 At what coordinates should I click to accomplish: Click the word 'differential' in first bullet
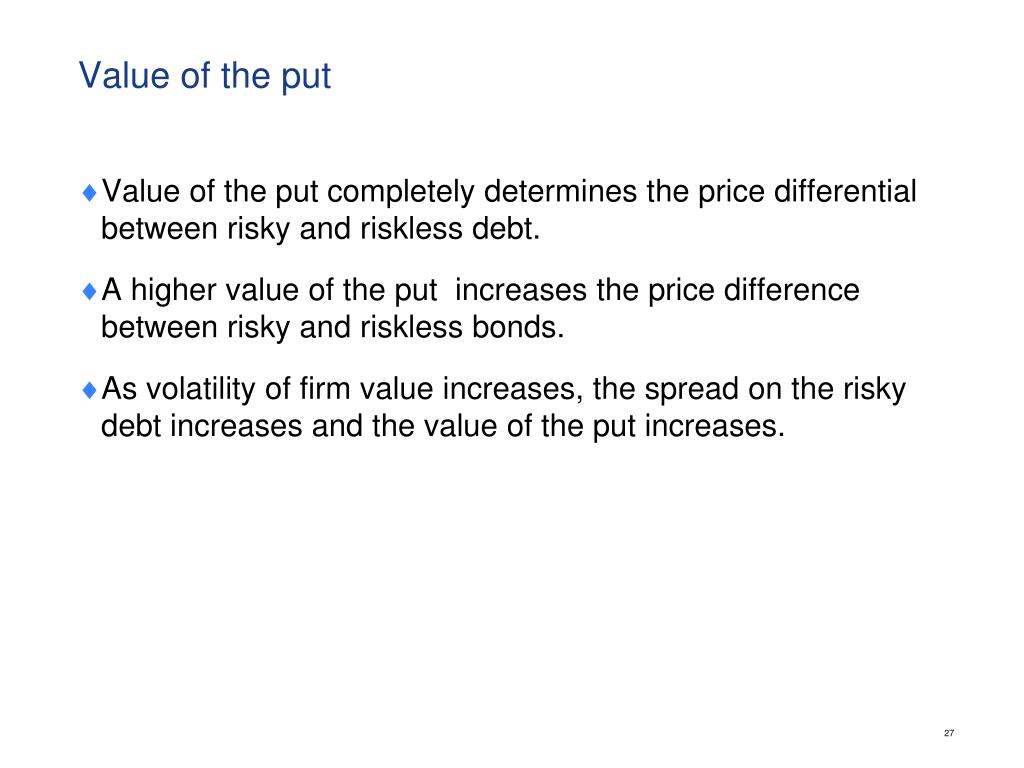click(x=845, y=191)
